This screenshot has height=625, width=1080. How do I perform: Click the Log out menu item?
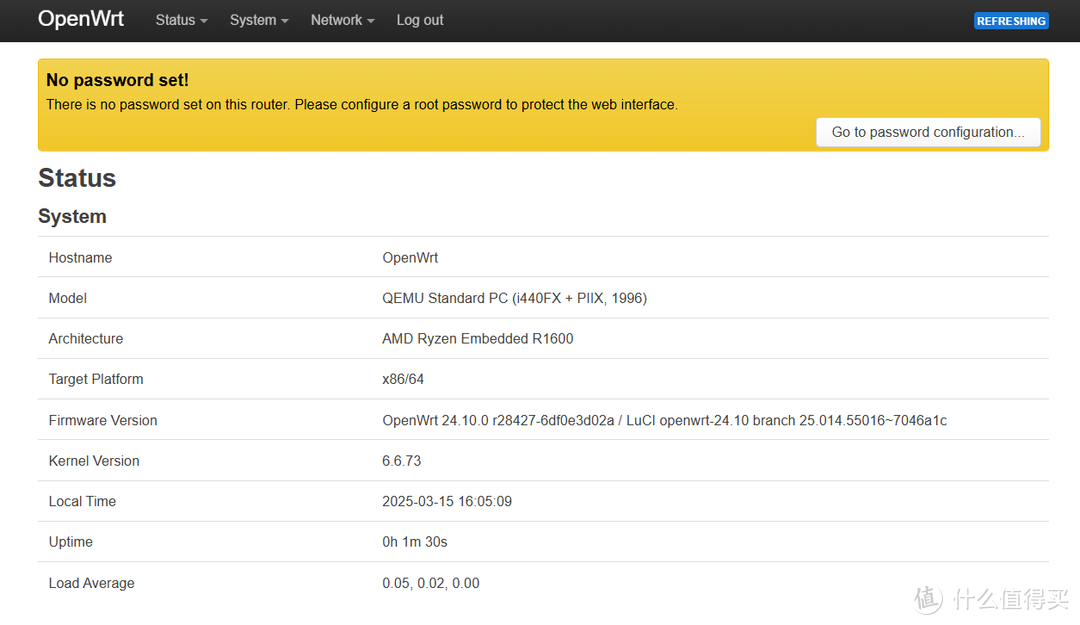[420, 20]
